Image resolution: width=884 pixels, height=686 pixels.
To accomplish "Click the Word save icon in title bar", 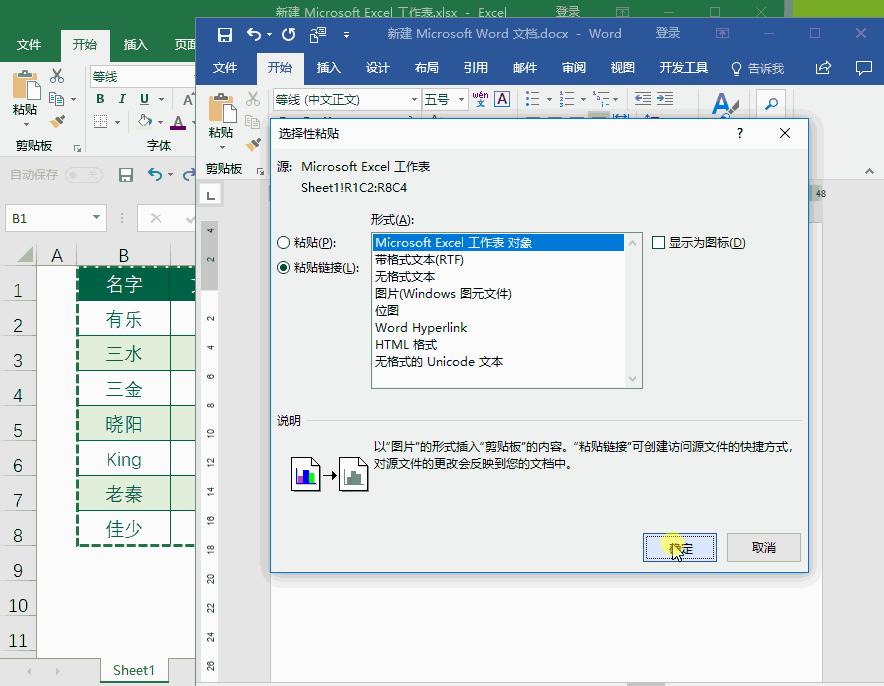I will coord(225,35).
